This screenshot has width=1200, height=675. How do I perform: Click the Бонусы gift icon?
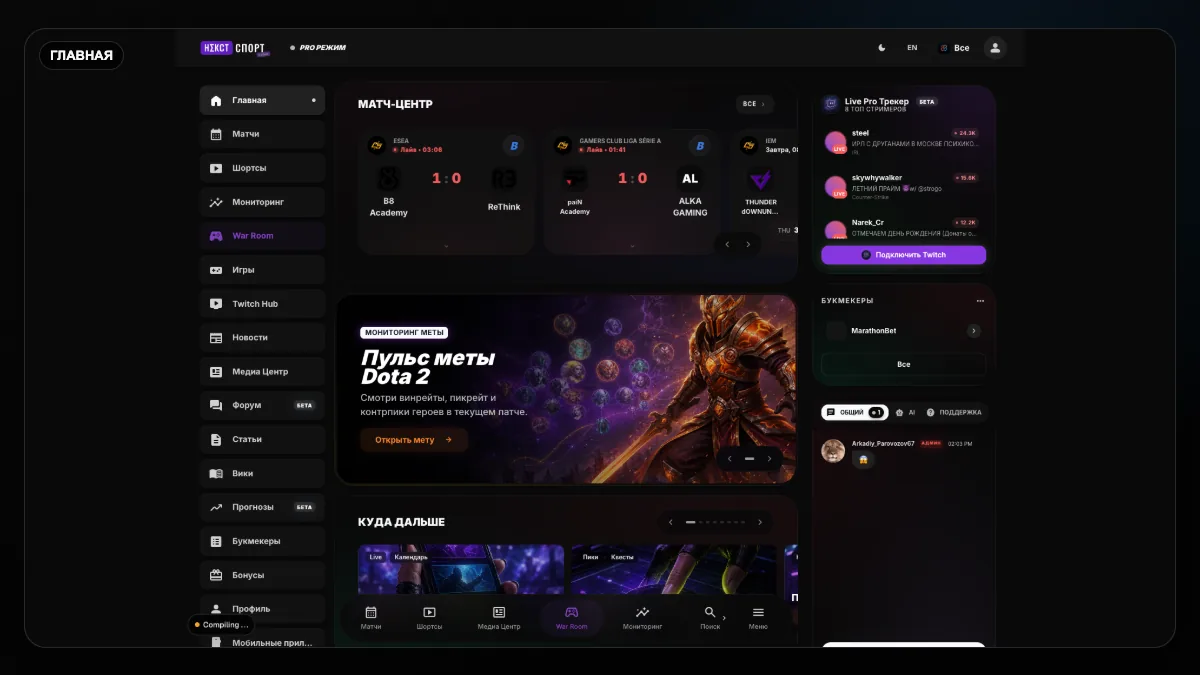(216, 575)
